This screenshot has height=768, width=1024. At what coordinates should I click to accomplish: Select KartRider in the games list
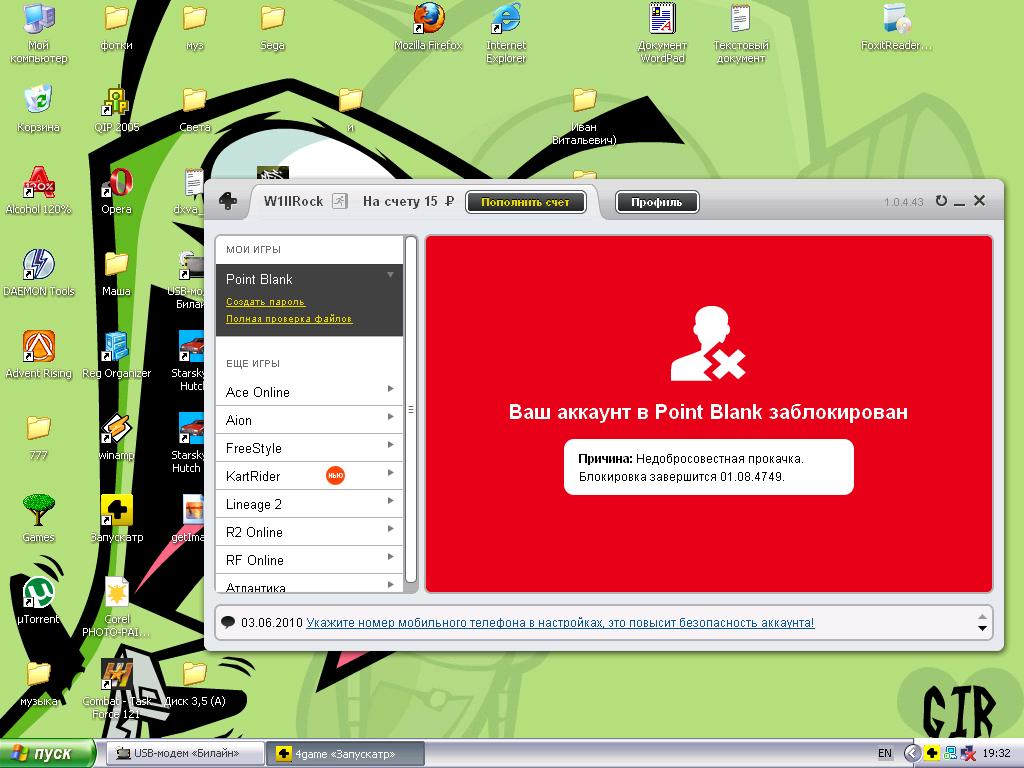click(253, 476)
